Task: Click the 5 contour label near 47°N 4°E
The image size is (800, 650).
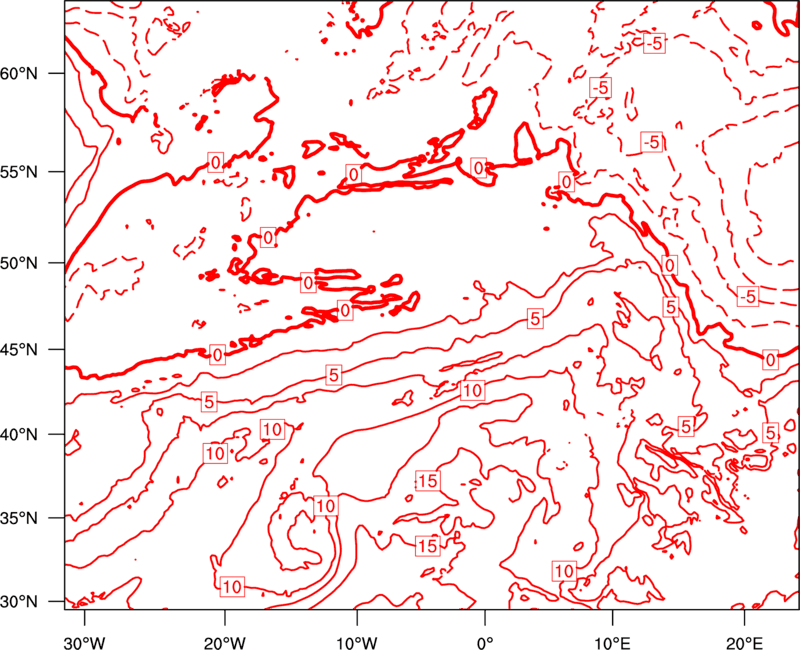Action: point(535,319)
